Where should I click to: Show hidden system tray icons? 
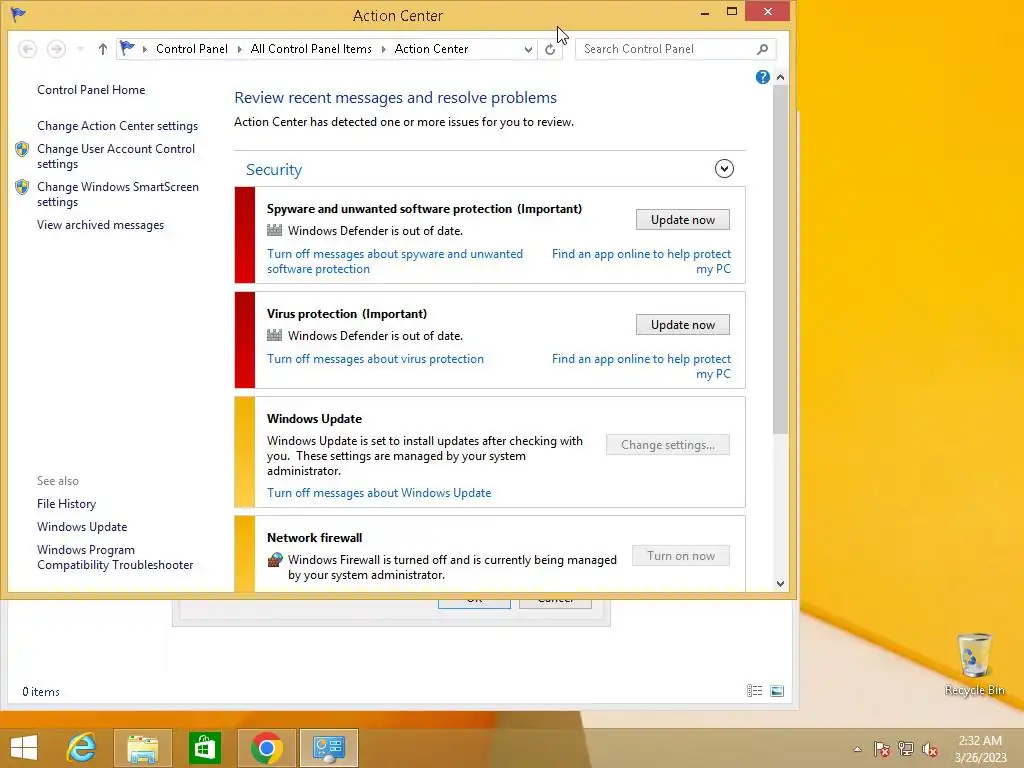pyautogui.click(x=857, y=749)
